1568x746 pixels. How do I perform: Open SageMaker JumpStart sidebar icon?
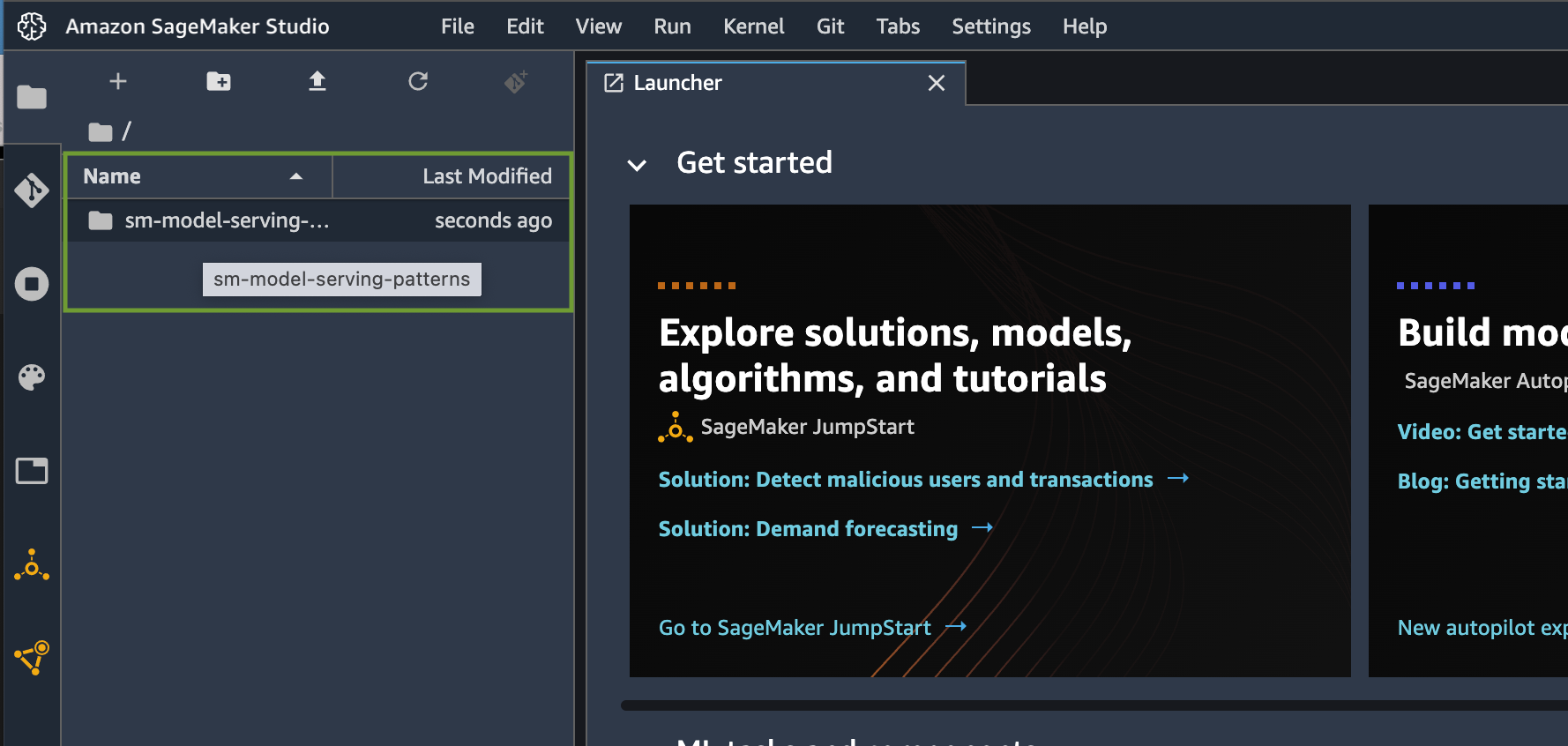point(32,565)
